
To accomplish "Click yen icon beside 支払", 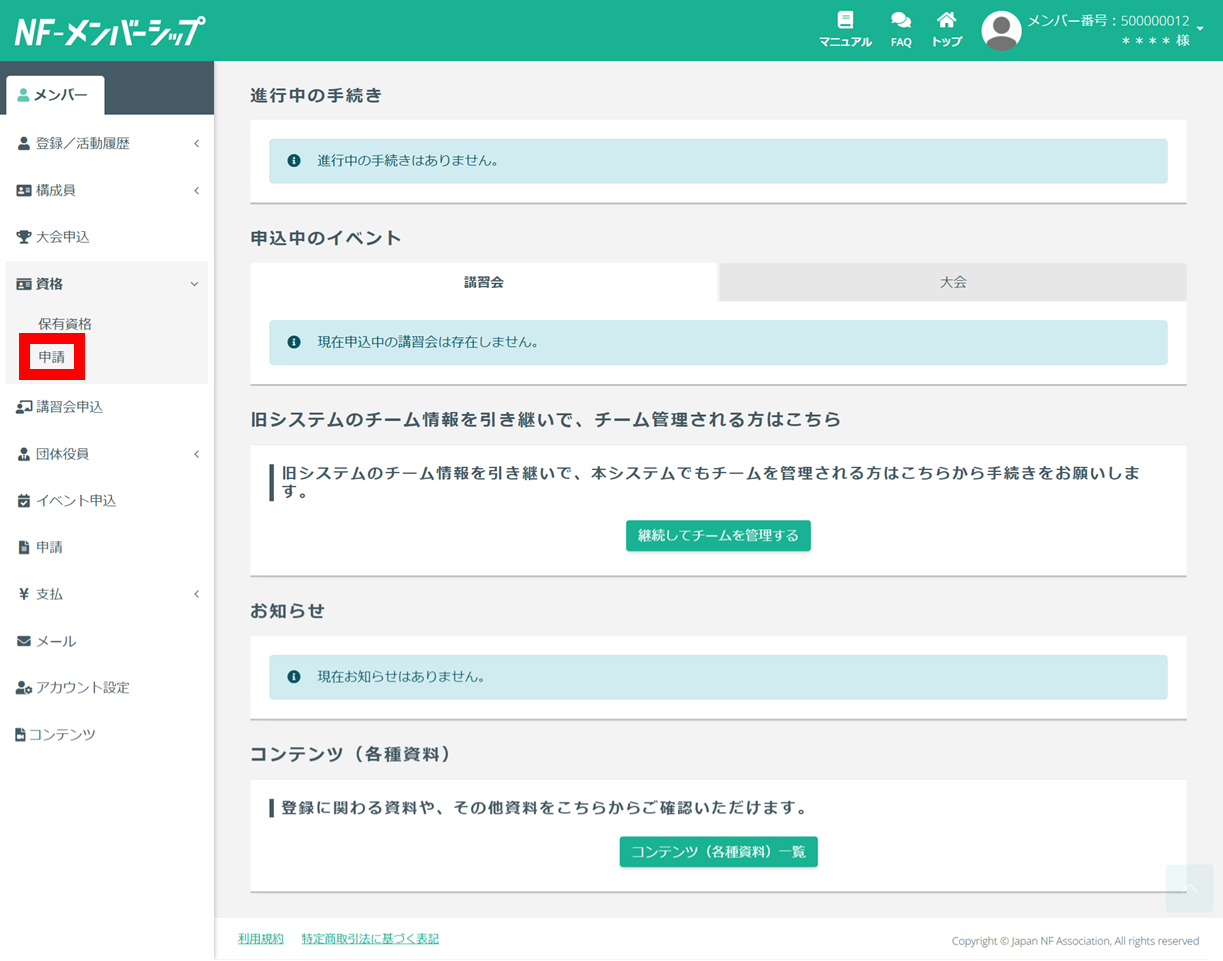I will pyautogui.click(x=24, y=594).
